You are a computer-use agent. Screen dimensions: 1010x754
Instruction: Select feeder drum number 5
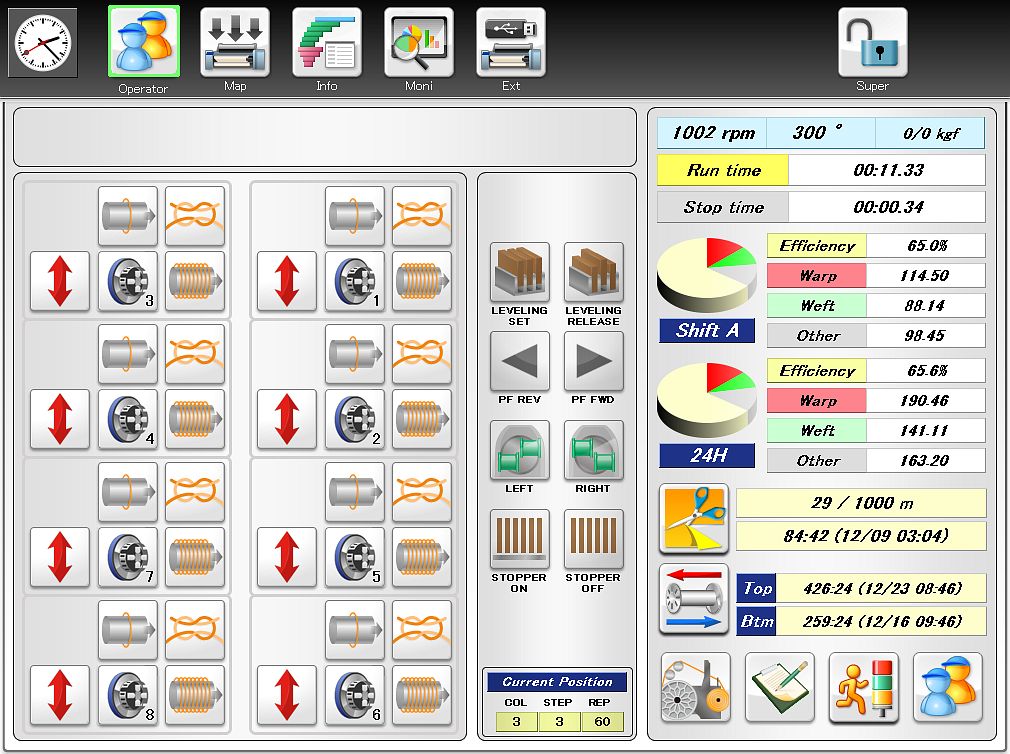click(354, 557)
